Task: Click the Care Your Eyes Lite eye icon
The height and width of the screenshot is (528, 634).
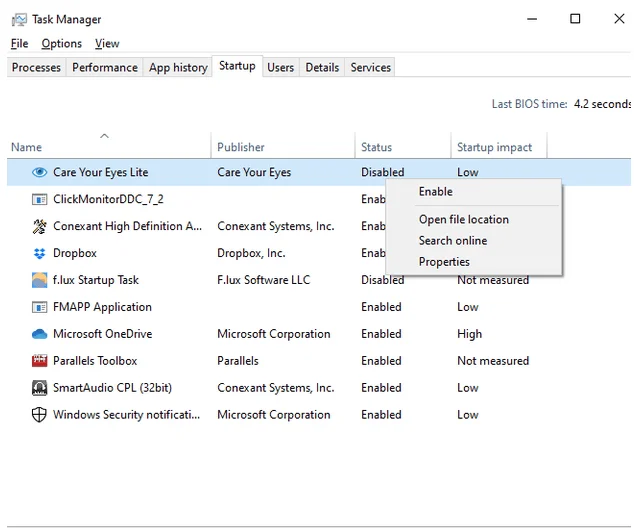Action: [39, 172]
